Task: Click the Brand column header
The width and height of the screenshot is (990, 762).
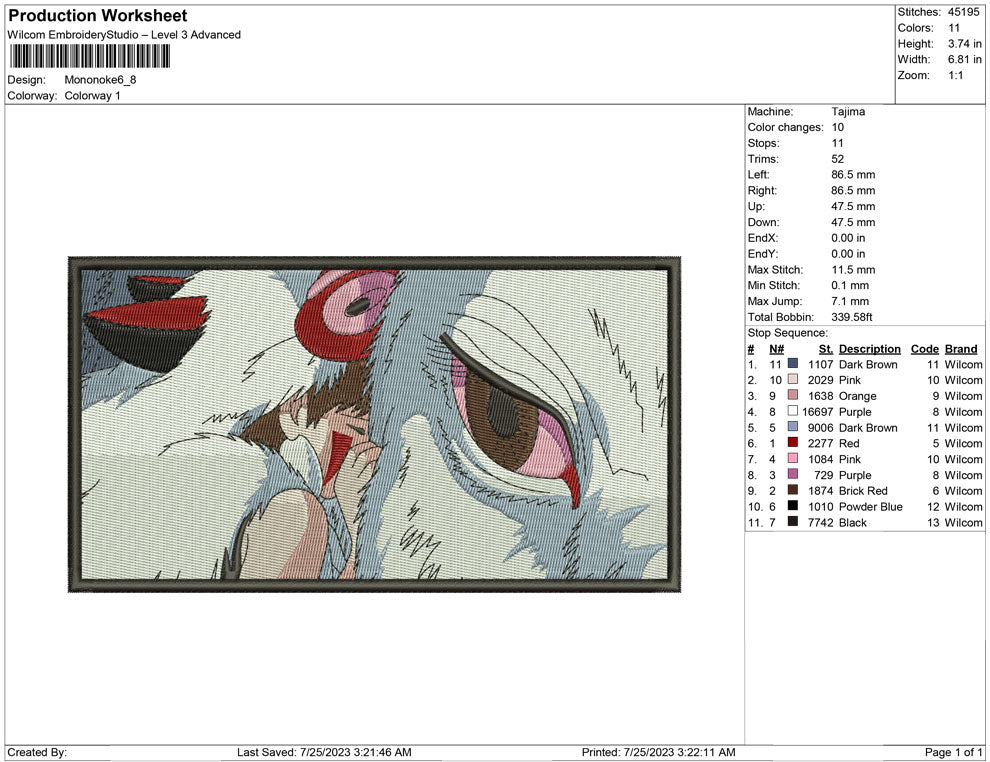Action: [x=960, y=348]
